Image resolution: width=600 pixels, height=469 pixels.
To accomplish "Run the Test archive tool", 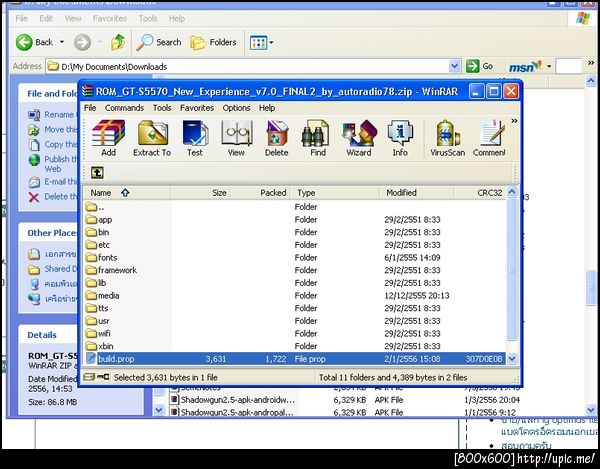I will click(195, 138).
